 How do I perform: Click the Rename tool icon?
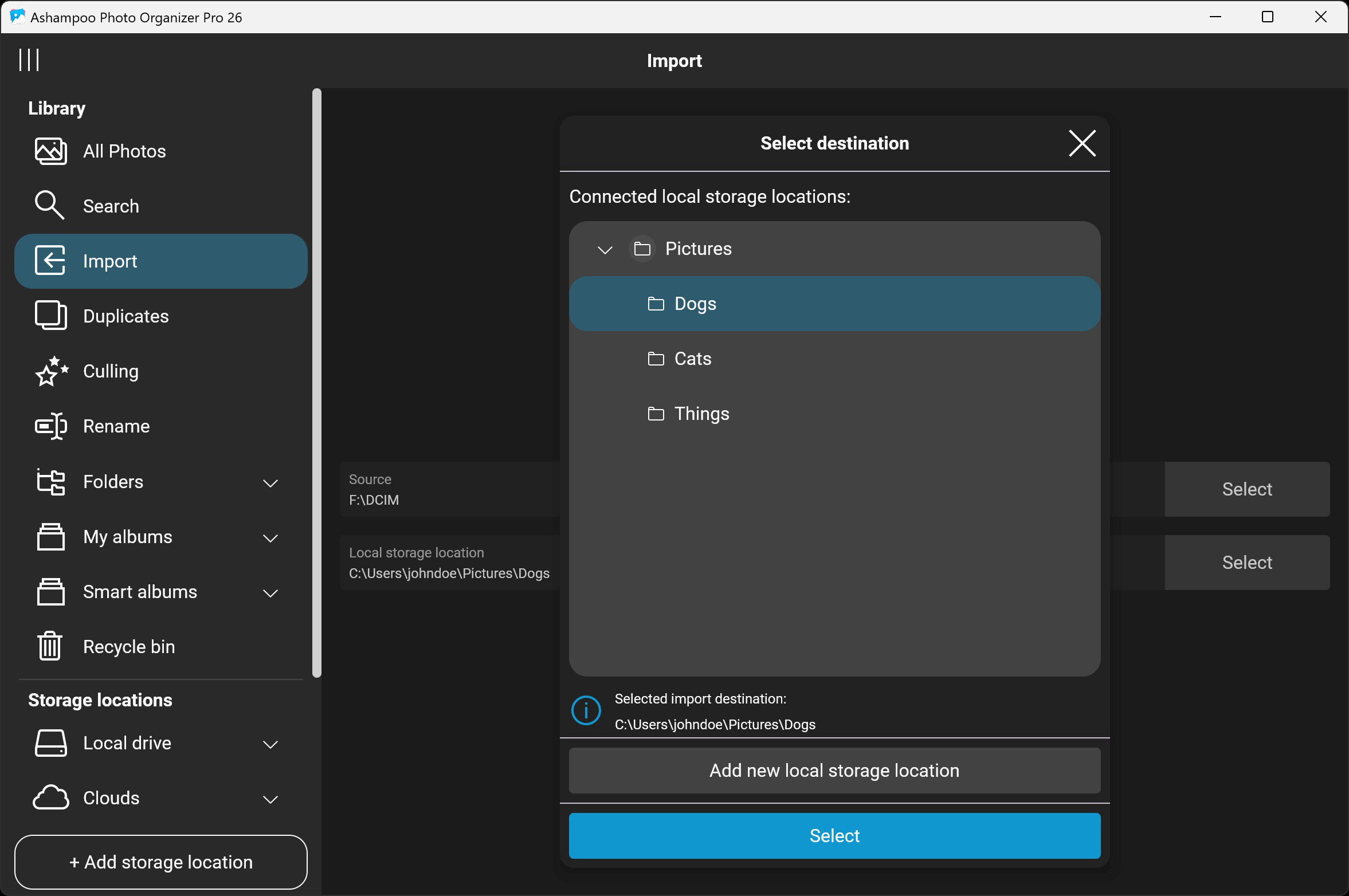coord(50,426)
